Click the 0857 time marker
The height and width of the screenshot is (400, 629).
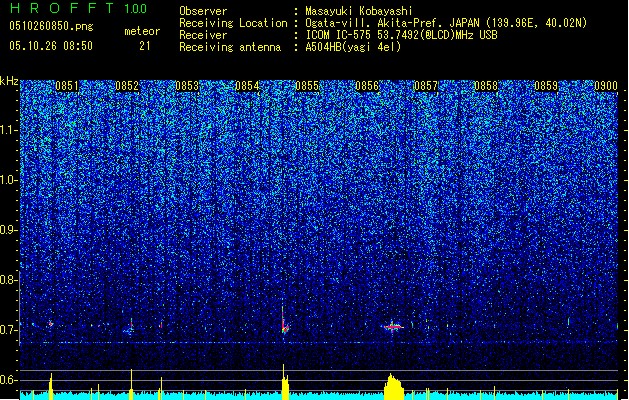[x=426, y=86]
